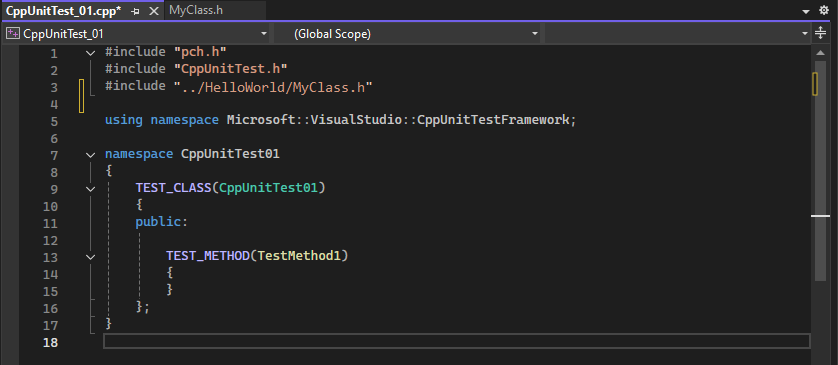Click the green CppUnitTest01 class name
Screen dimensions: 838x365
269,188
